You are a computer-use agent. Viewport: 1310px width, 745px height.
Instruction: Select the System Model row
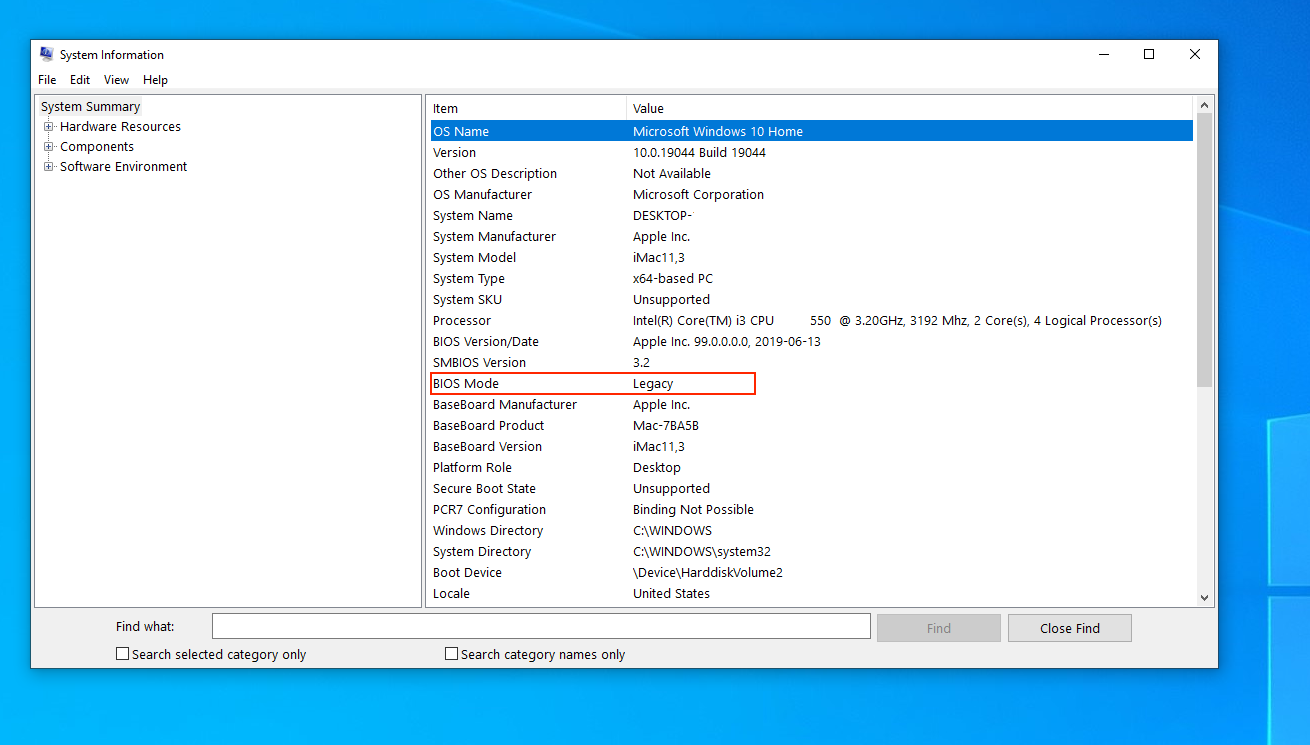click(x=811, y=257)
